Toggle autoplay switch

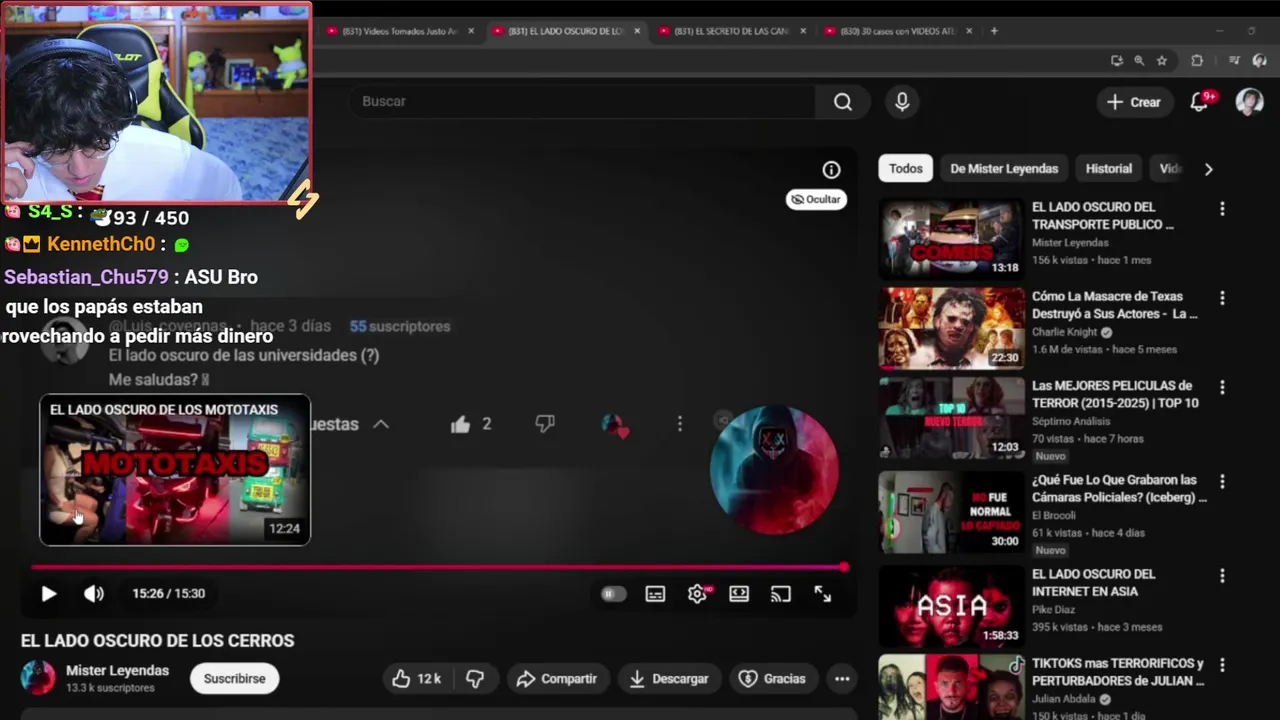pyautogui.click(x=613, y=594)
